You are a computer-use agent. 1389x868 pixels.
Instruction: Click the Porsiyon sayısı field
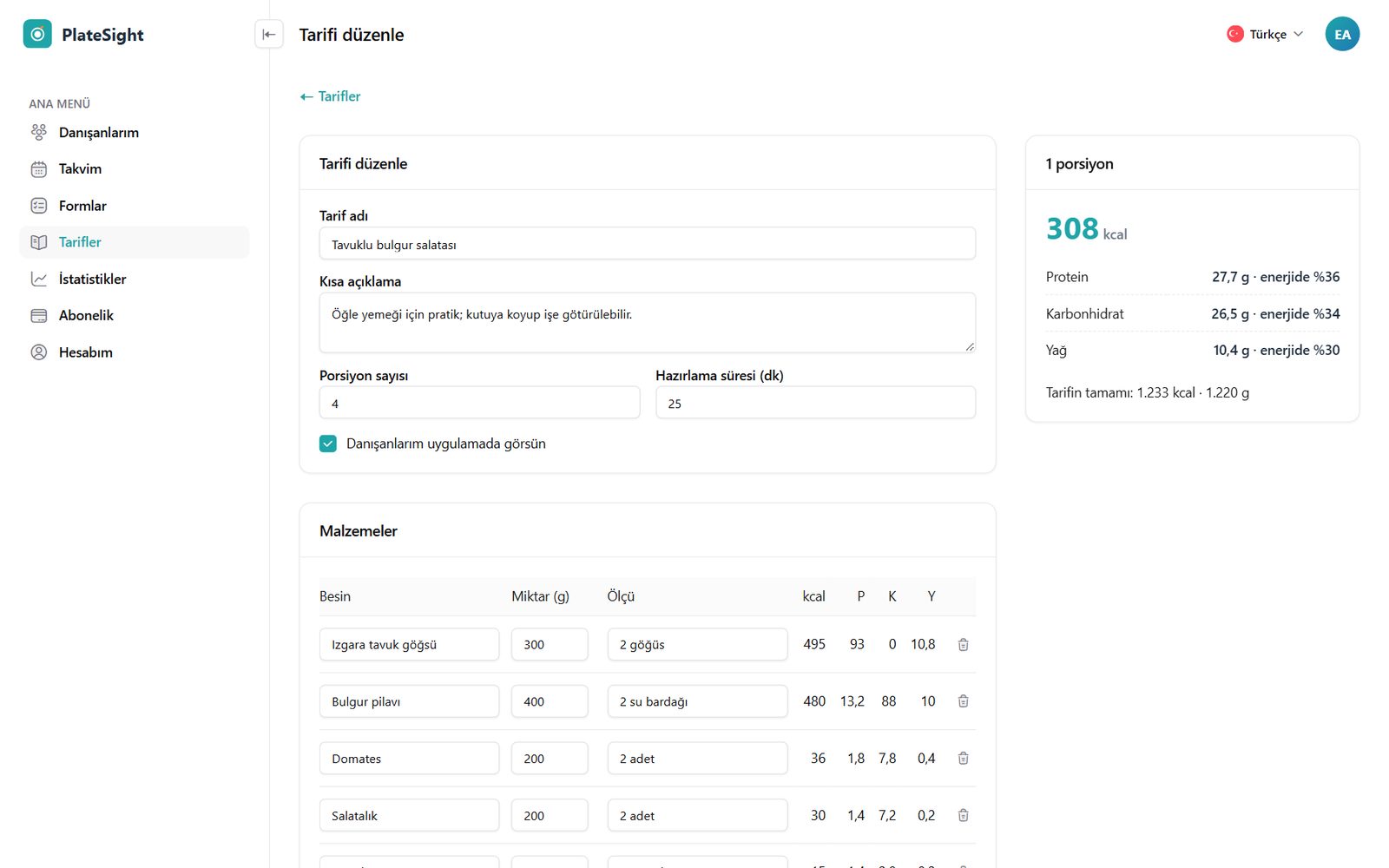pos(479,403)
